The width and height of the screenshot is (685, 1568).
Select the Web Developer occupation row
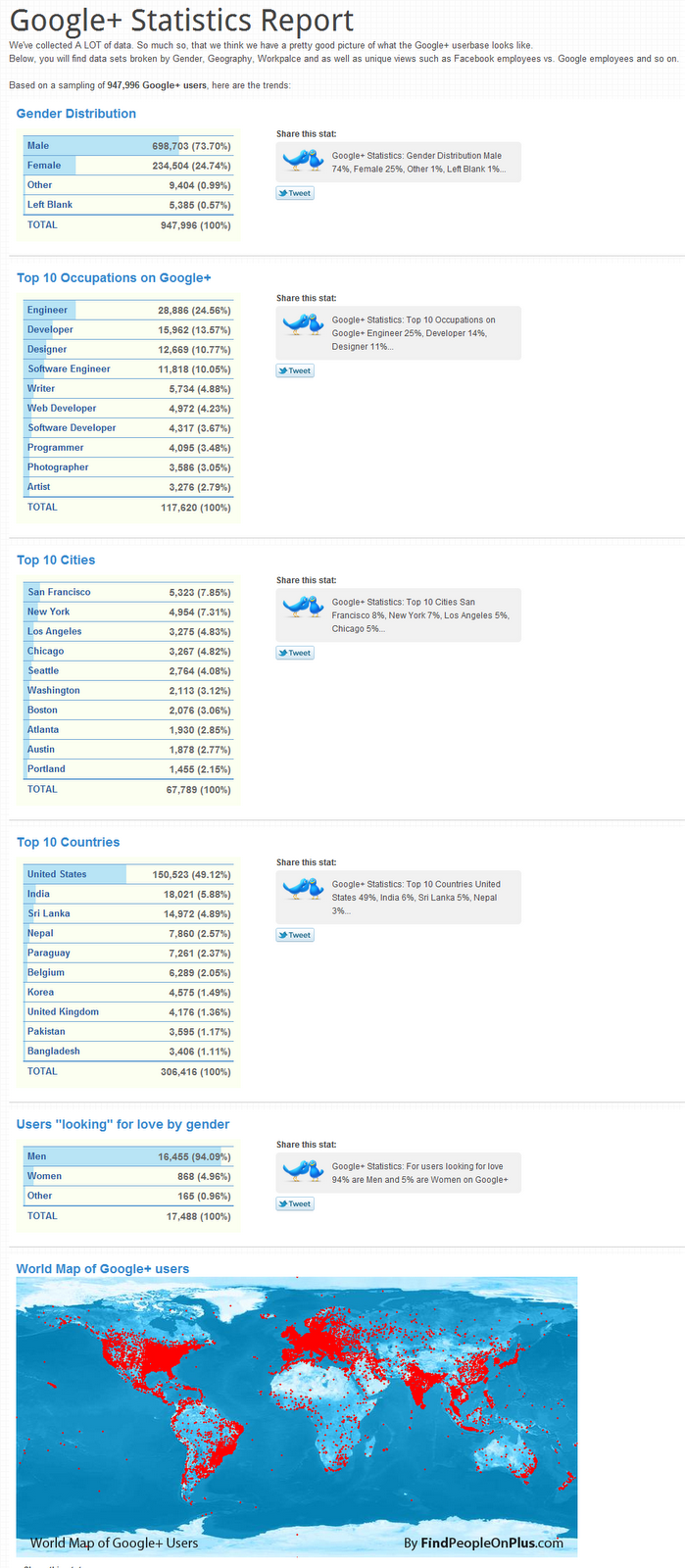pos(128,409)
